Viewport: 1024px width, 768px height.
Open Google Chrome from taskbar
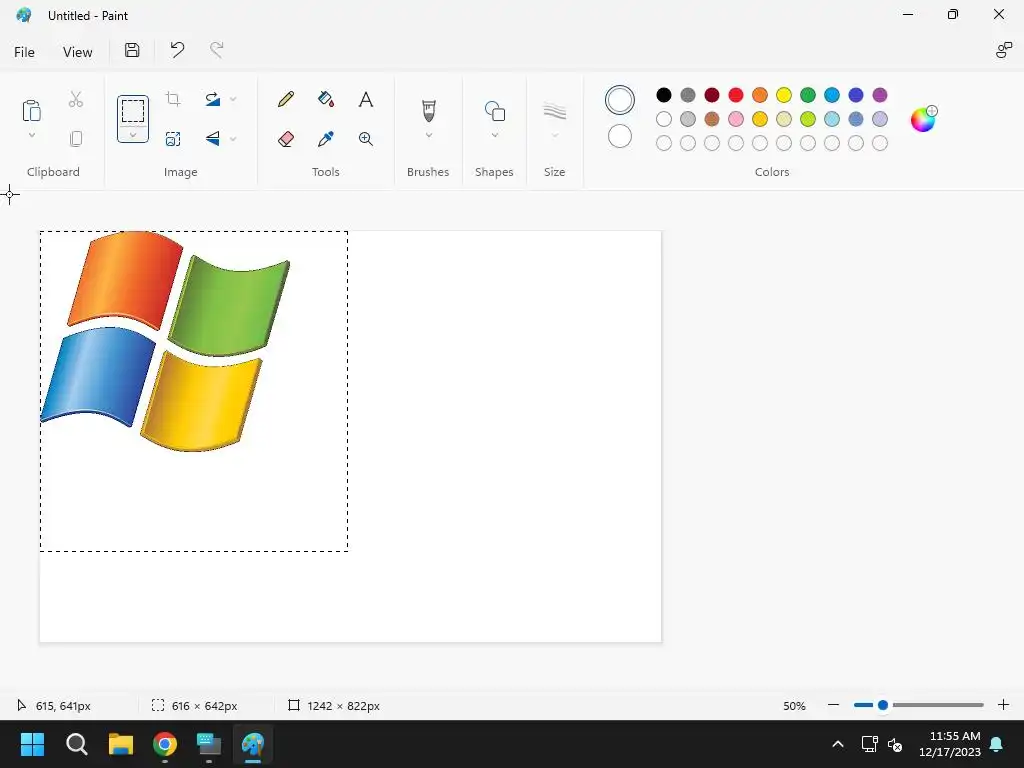165,744
